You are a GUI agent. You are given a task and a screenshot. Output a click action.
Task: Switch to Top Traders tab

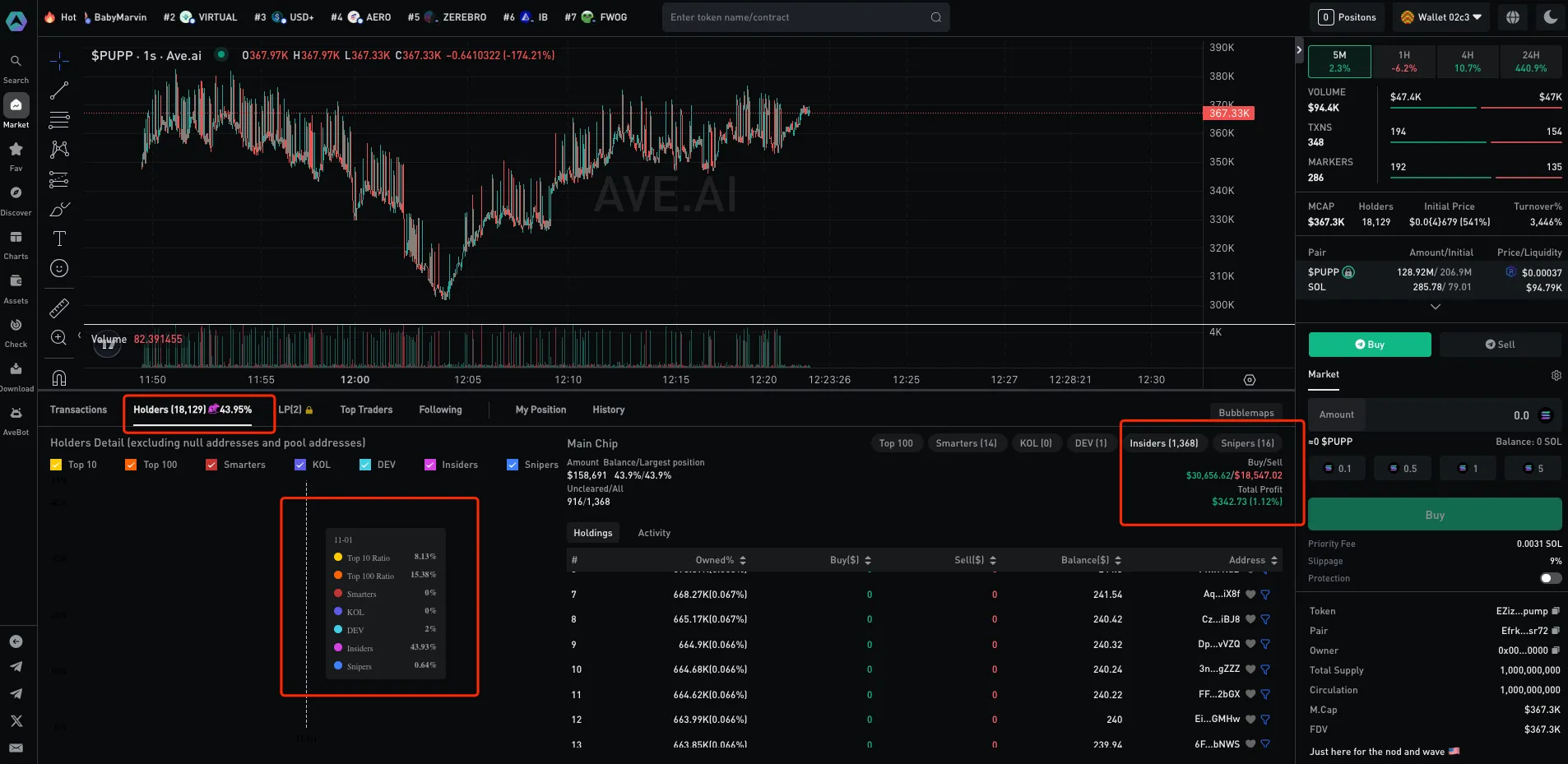click(366, 410)
